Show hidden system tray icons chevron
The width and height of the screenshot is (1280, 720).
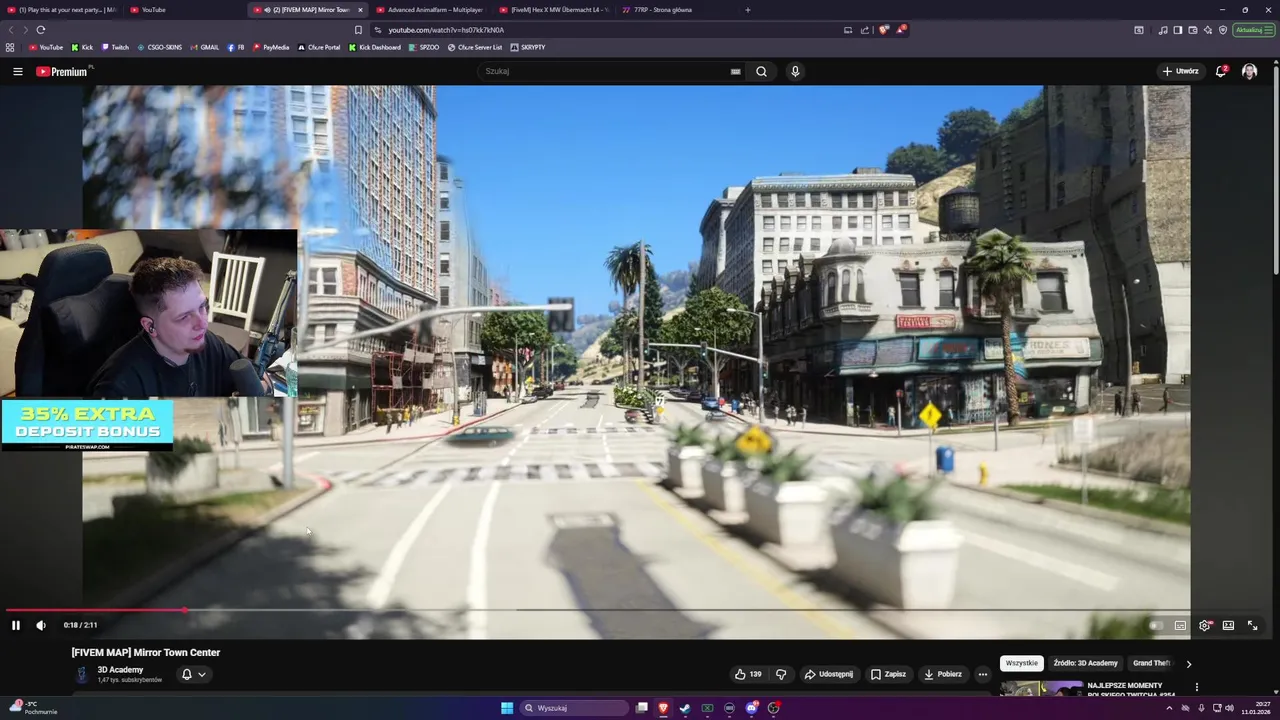click(1169, 708)
